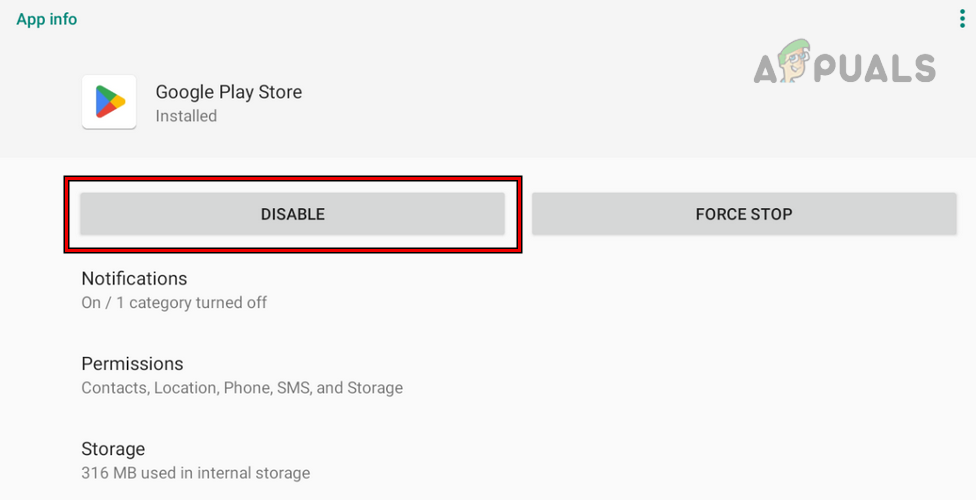Click the Installed status label

pos(186,116)
